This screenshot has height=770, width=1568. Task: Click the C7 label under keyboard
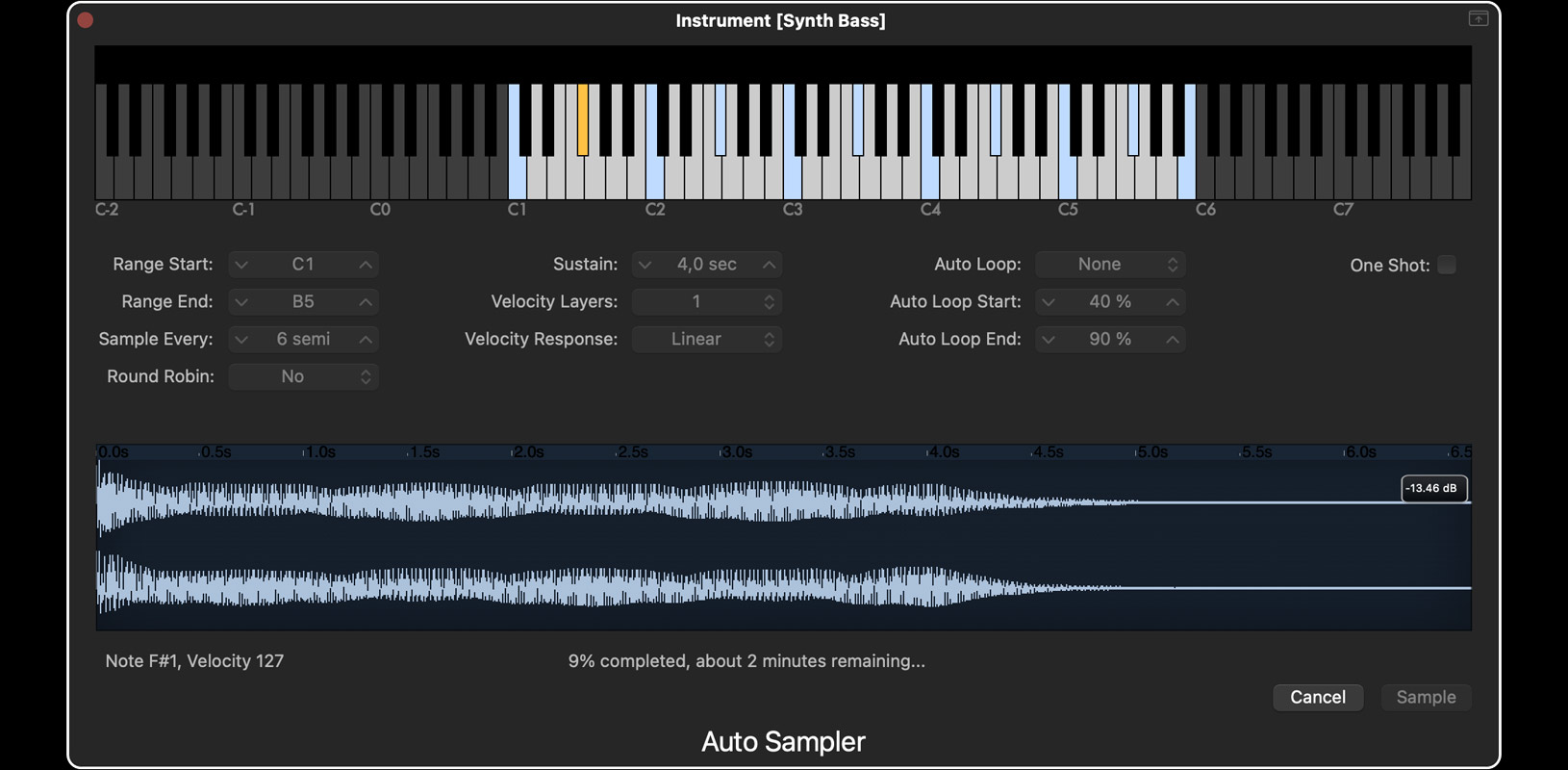(x=1343, y=210)
